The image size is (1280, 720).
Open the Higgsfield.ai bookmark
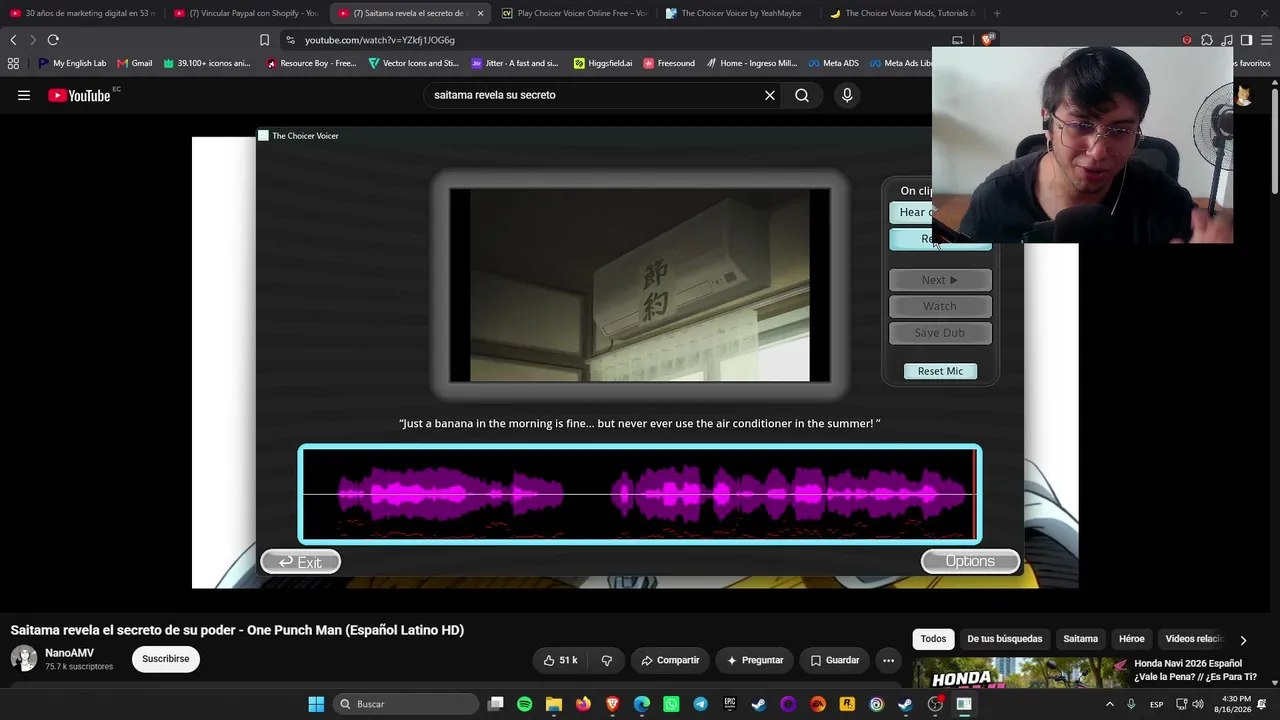(603, 63)
